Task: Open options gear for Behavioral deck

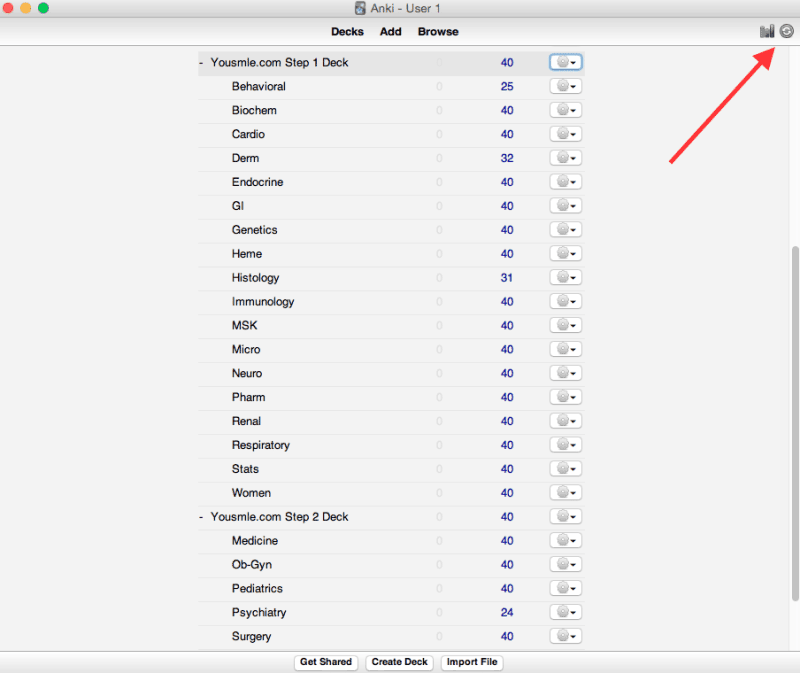Action: [x=566, y=86]
